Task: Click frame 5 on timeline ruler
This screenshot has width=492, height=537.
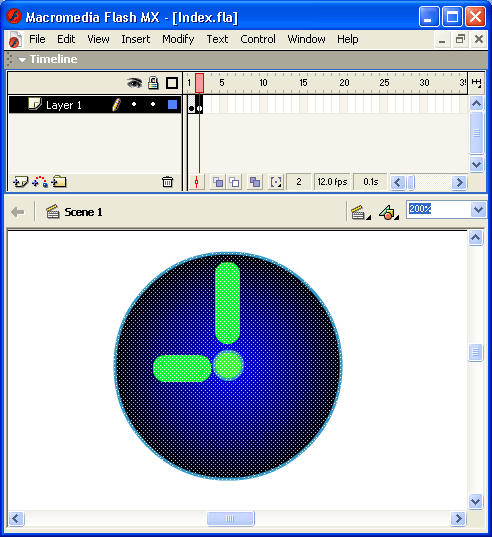Action: coord(222,83)
